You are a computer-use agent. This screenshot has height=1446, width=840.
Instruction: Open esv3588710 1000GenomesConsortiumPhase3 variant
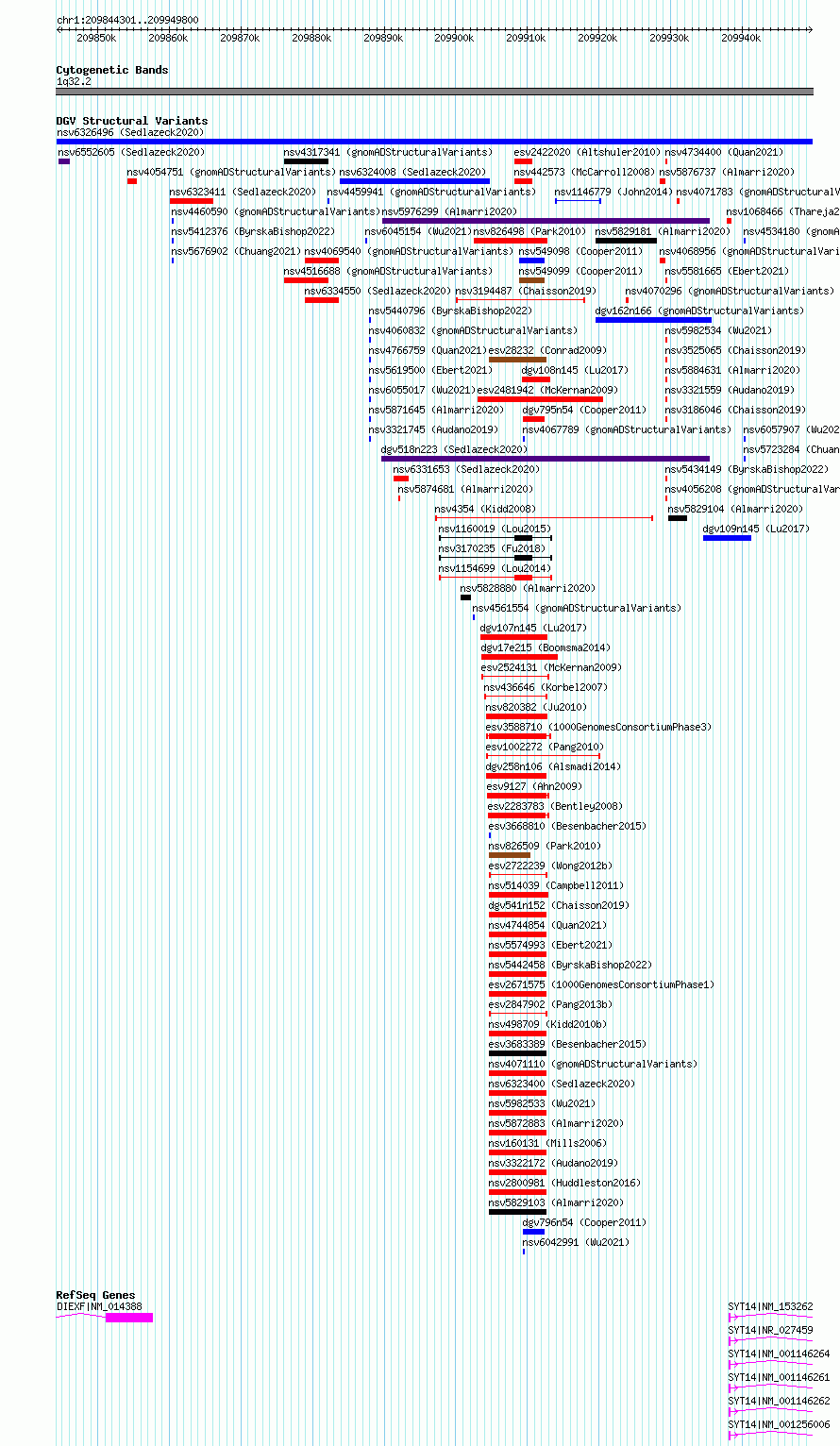click(x=598, y=727)
